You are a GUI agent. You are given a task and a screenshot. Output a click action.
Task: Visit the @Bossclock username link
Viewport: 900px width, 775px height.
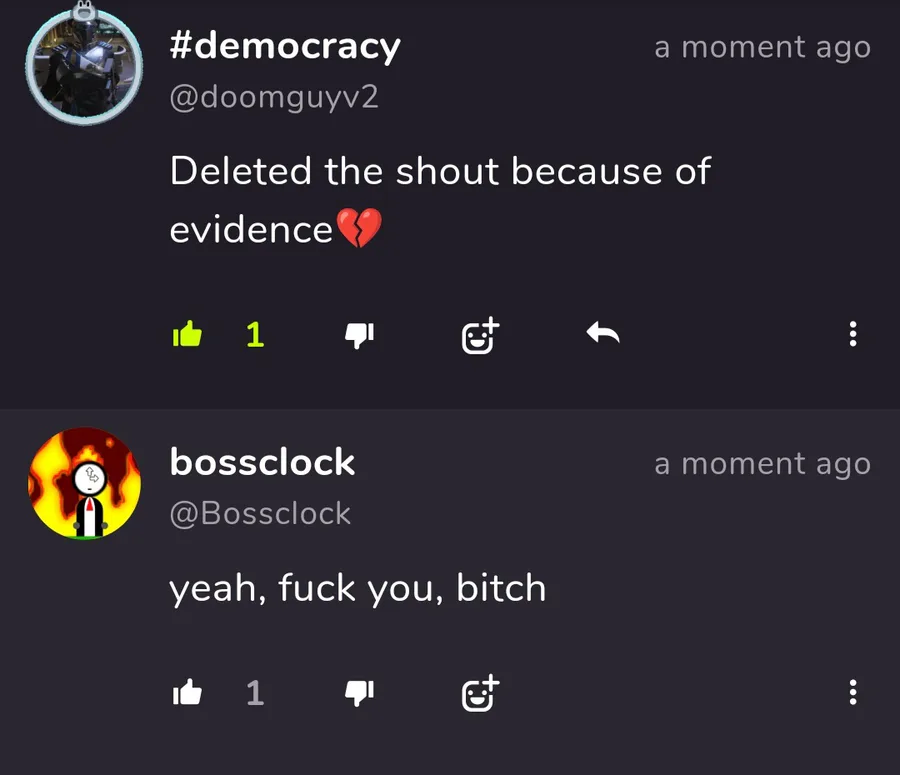point(260,513)
